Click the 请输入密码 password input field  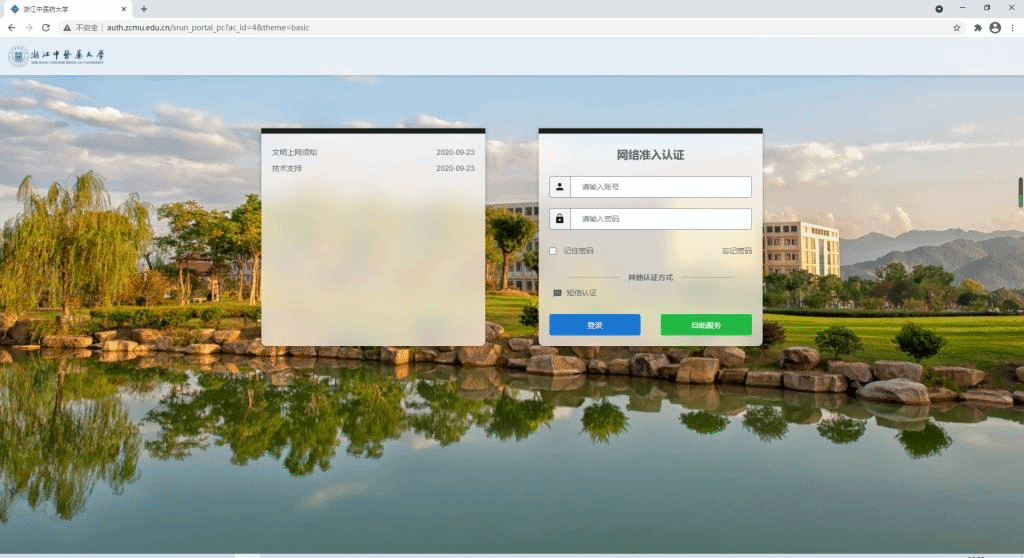(x=660, y=219)
